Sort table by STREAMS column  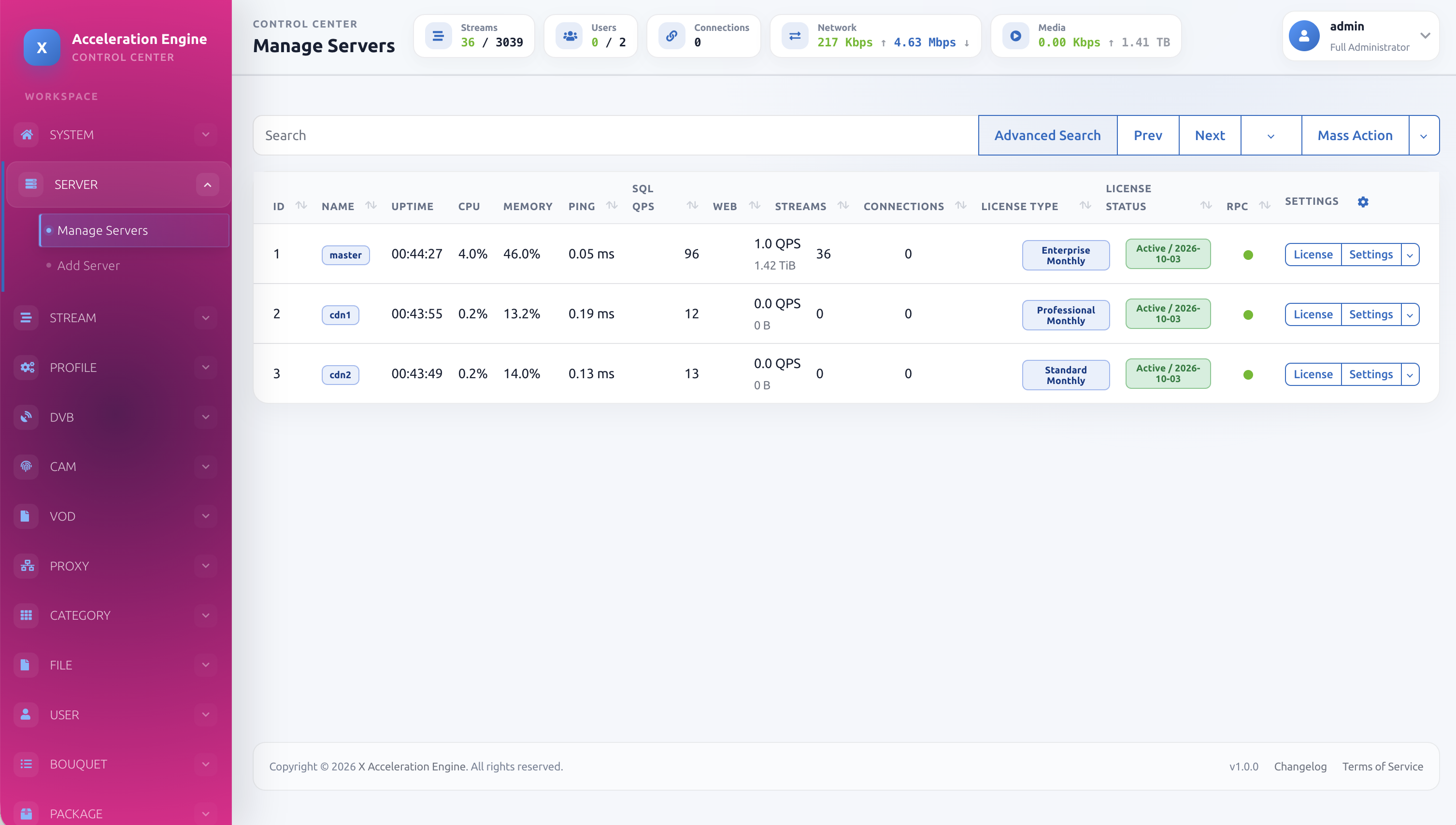click(843, 206)
